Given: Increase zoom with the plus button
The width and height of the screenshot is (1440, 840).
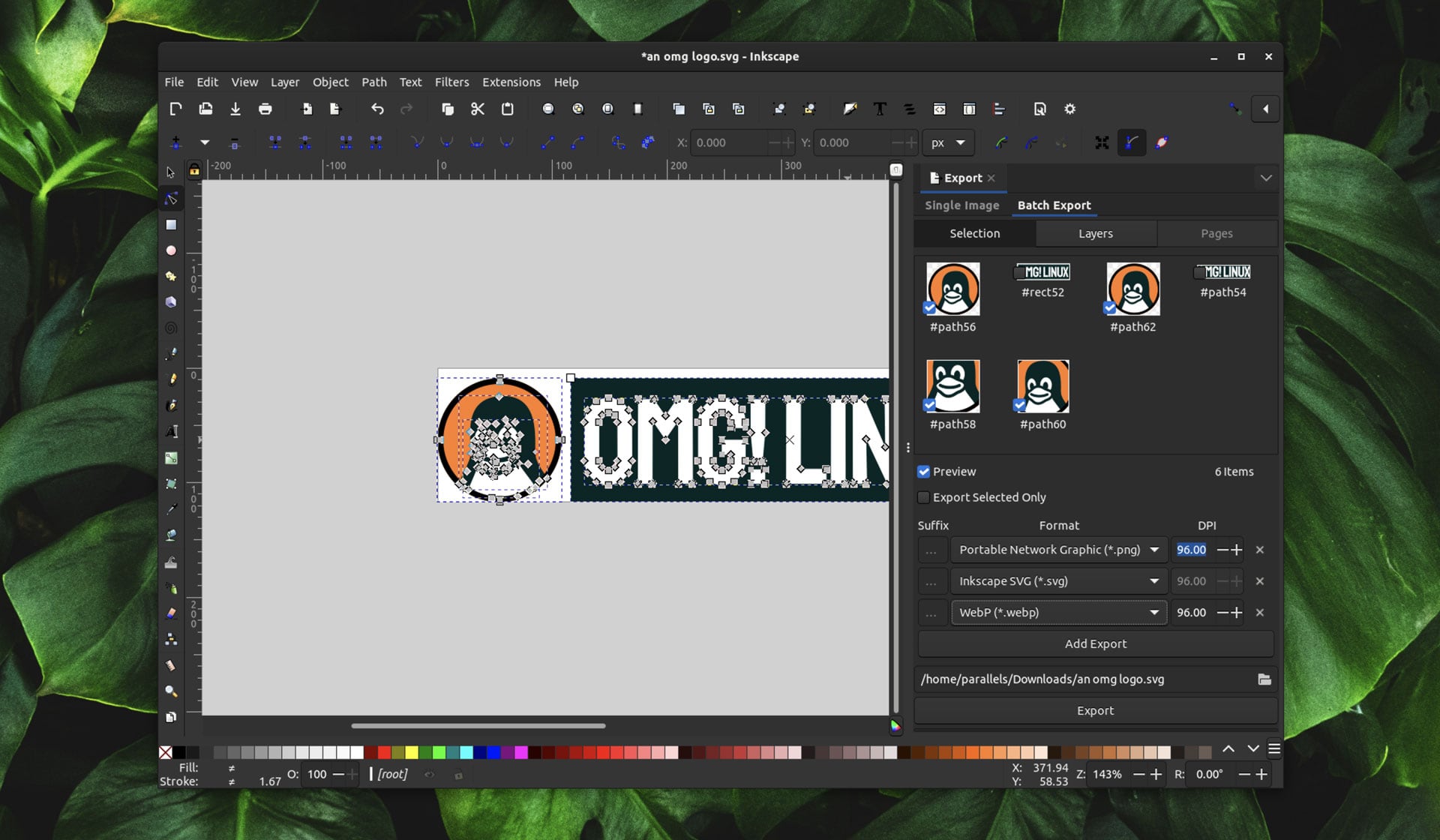Looking at the screenshot, I should tap(1156, 775).
